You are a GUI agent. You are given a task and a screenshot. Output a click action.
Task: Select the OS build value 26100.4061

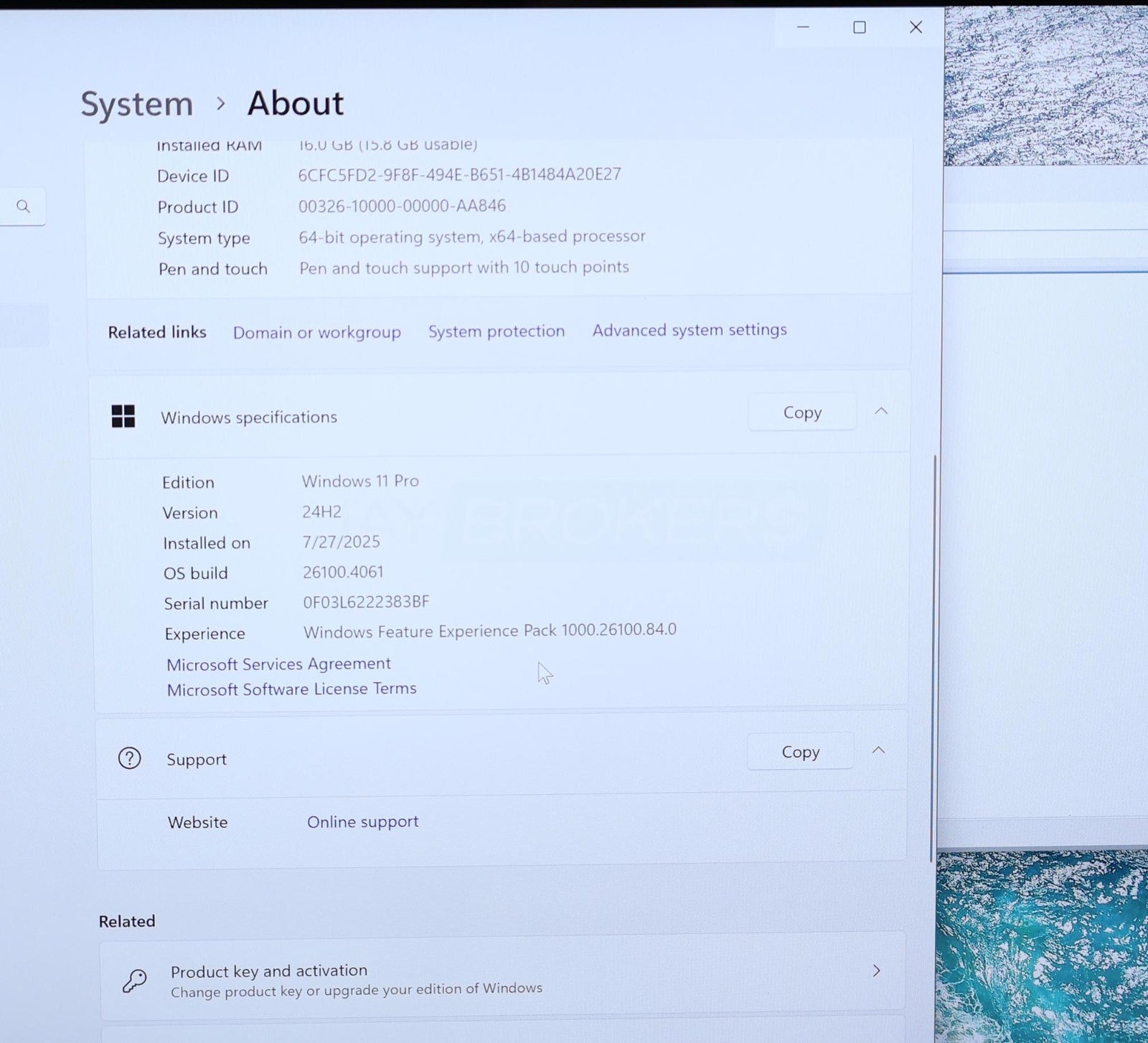(343, 572)
